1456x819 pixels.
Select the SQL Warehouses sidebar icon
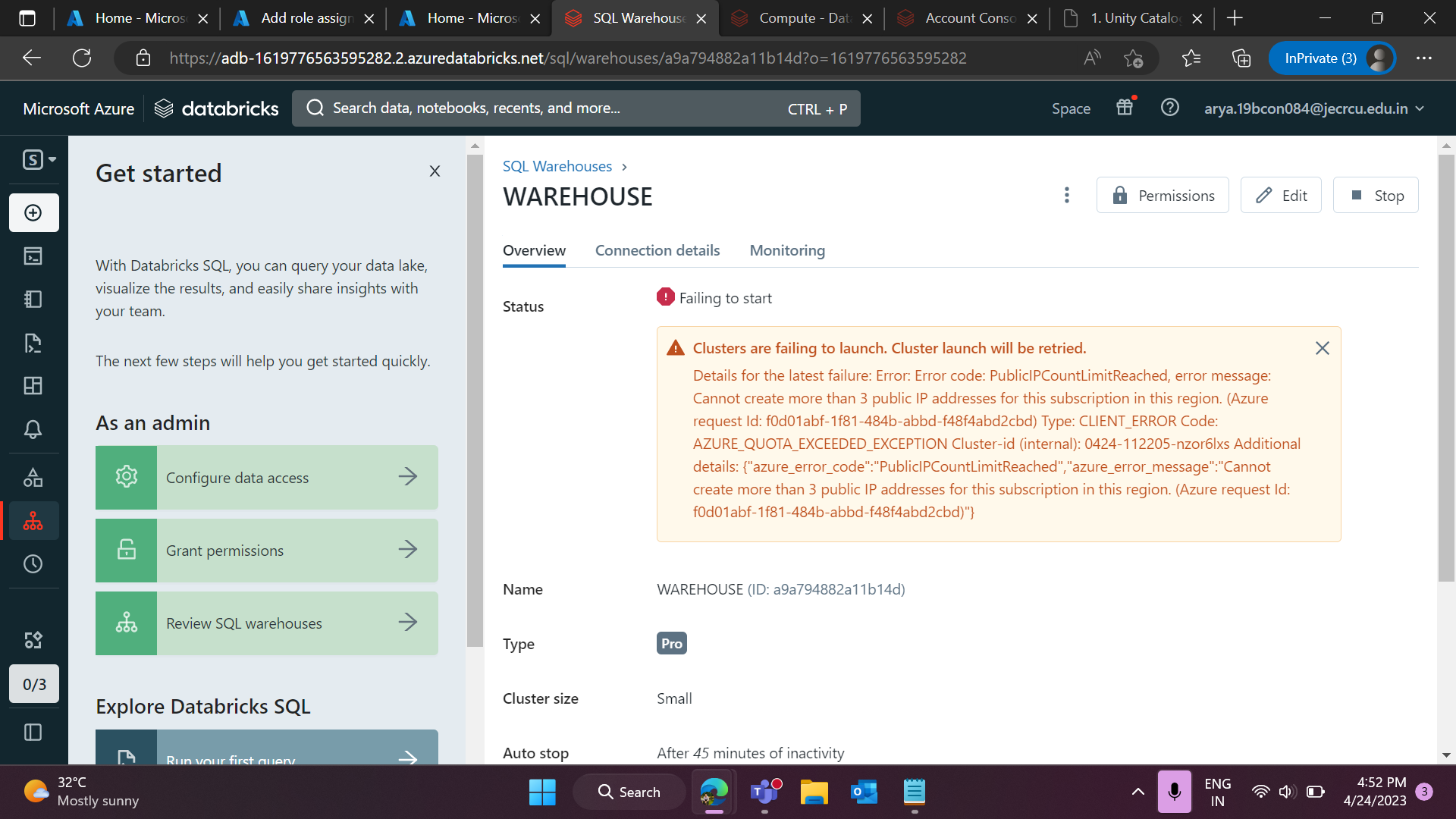(33, 521)
